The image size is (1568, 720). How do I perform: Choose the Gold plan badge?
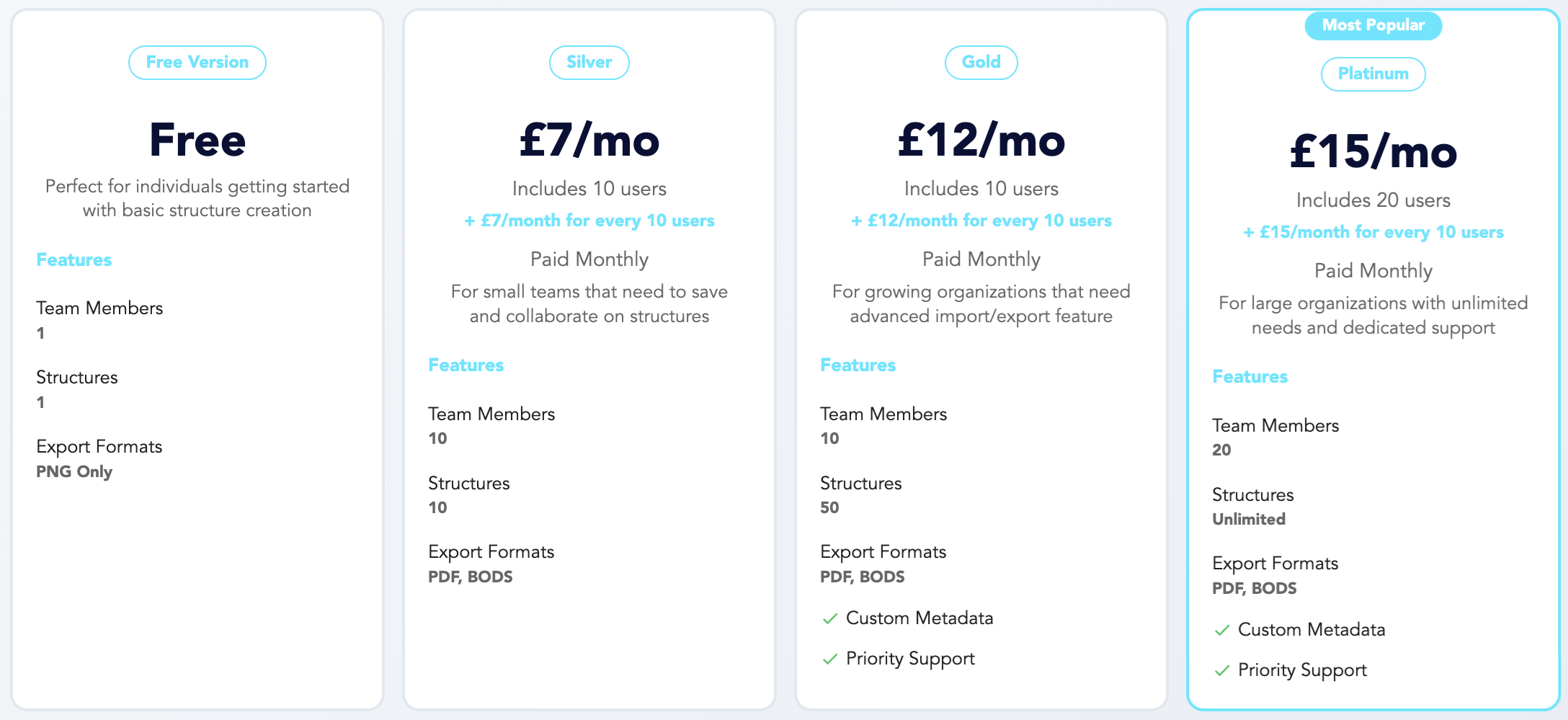(x=981, y=63)
